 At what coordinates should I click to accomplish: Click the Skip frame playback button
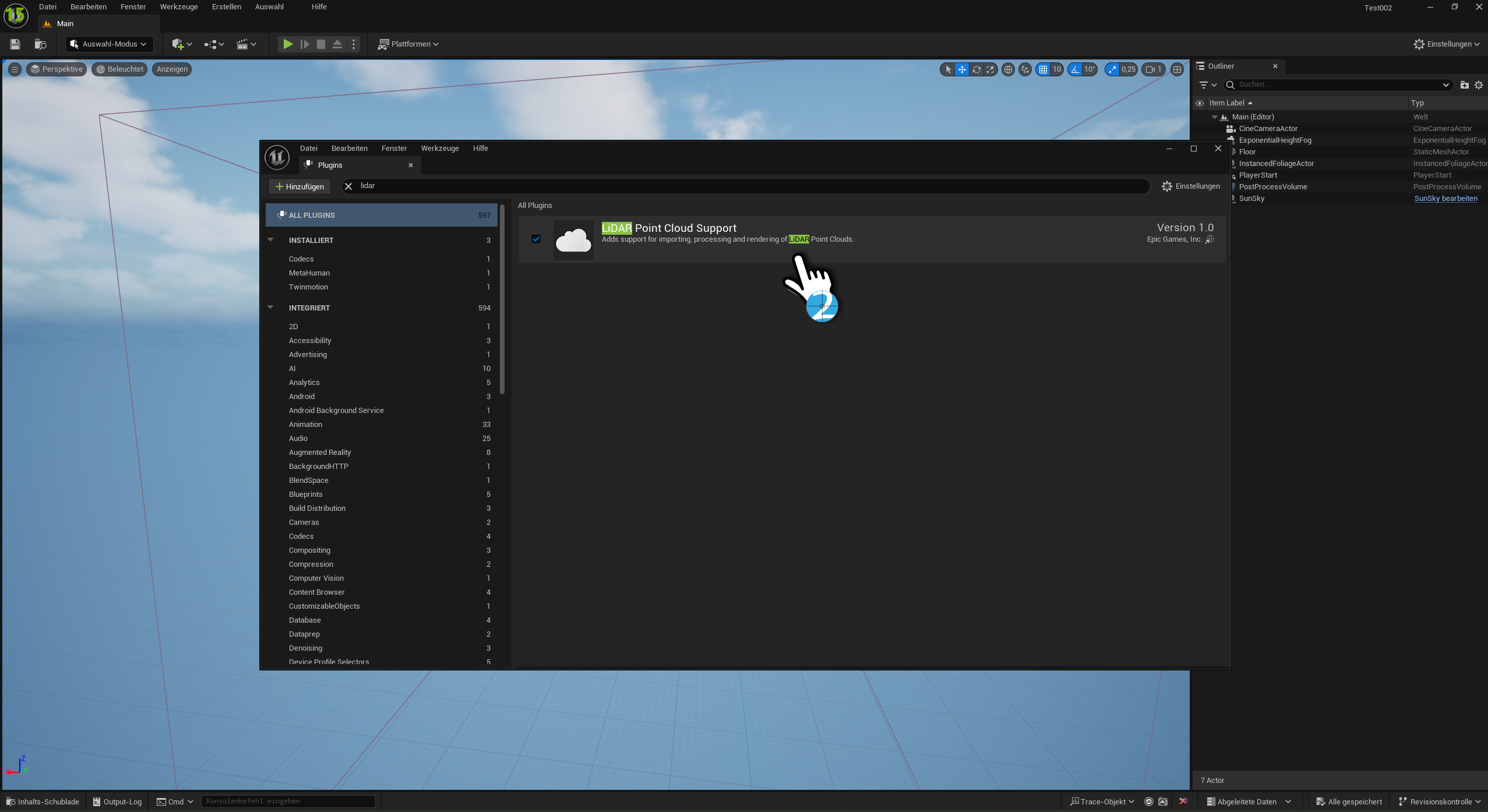305,44
